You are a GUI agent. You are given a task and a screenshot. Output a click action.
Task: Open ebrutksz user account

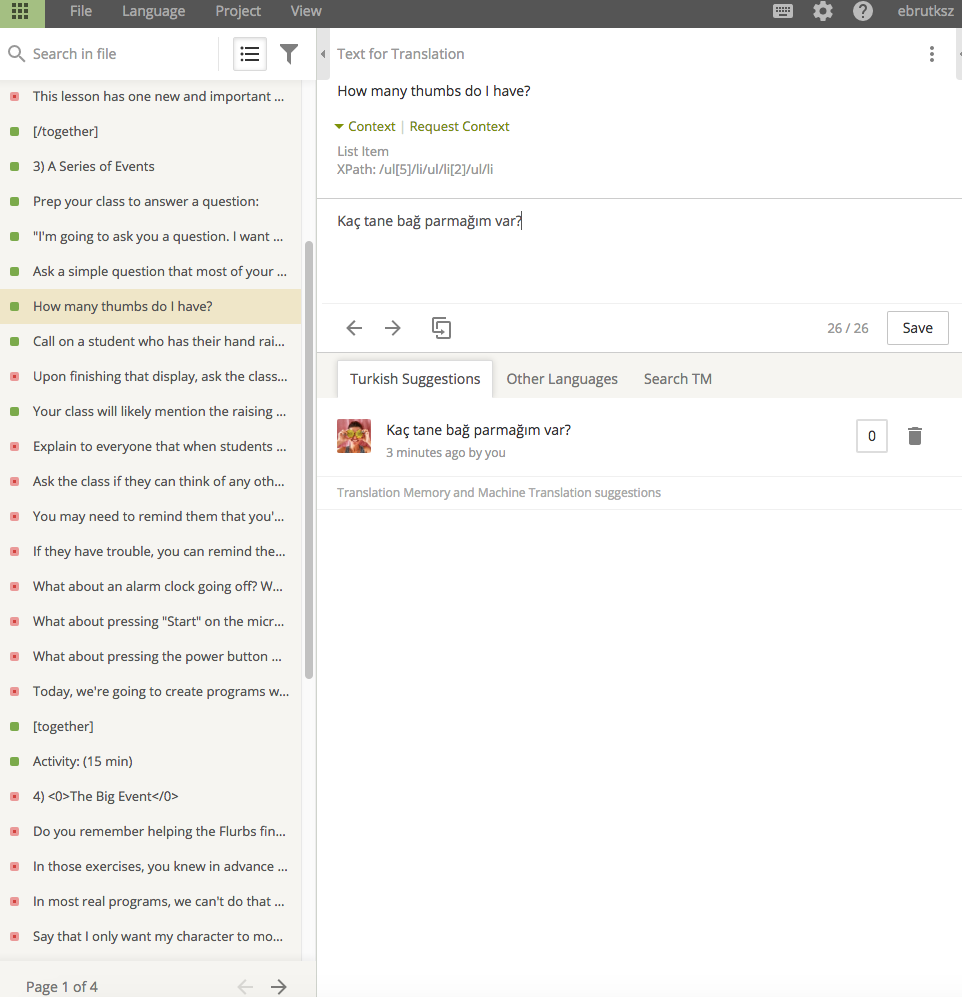tap(925, 11)
